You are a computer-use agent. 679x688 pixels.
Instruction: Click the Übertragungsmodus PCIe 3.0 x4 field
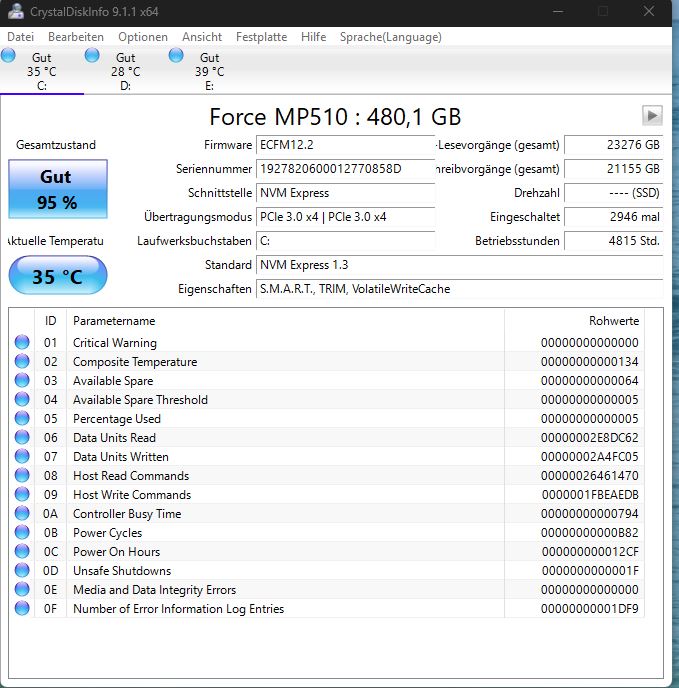pyautogui.click(x=345, y=217)
